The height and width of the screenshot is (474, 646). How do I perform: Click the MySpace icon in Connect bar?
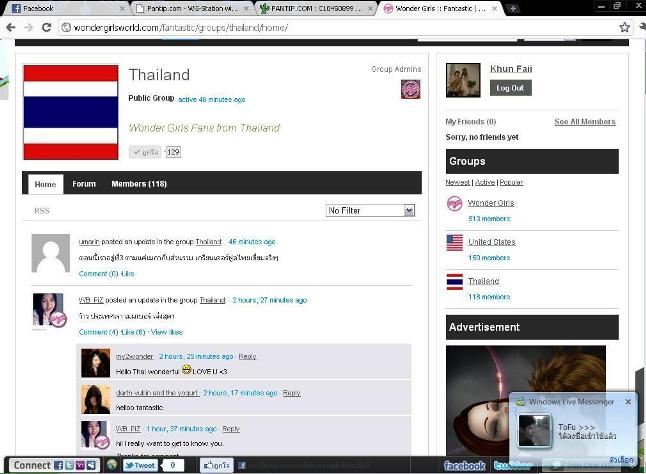pyautogui.click(x=91, y=465)
